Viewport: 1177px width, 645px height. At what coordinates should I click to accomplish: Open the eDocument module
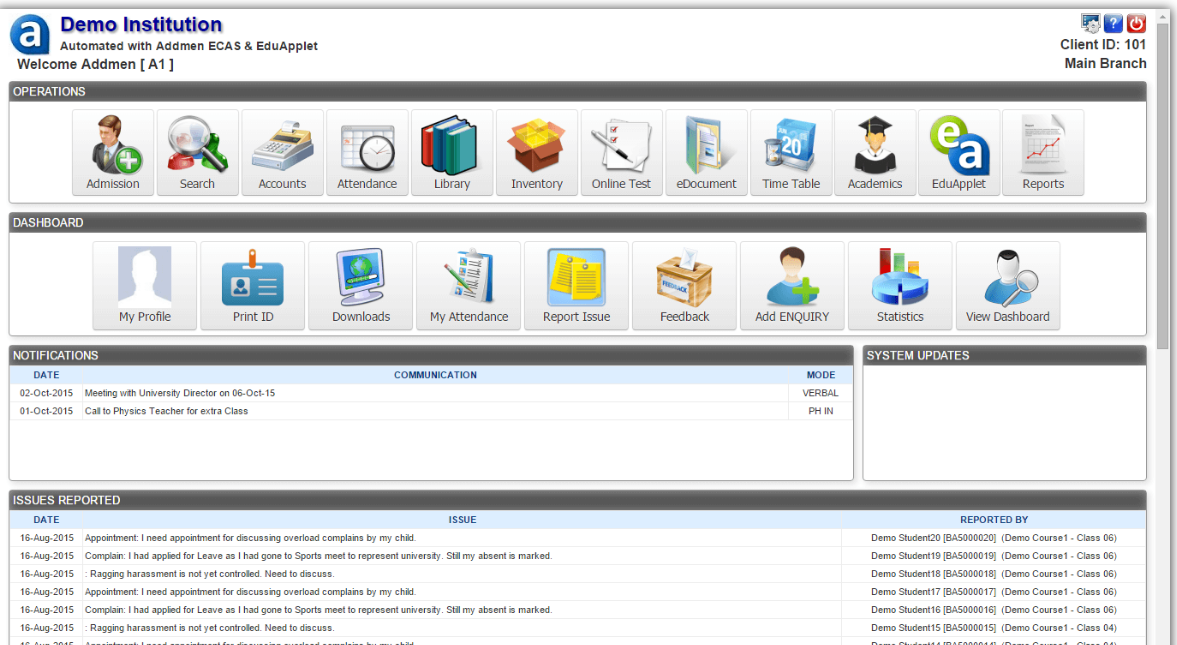(x=706, y=152)
